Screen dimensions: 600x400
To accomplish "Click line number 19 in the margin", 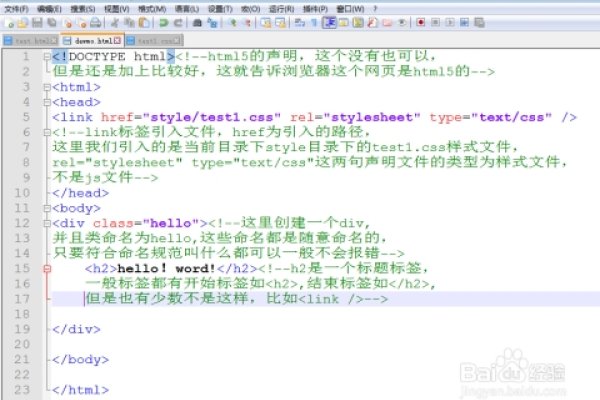I will pyautogui.click(x=22, y=329).
